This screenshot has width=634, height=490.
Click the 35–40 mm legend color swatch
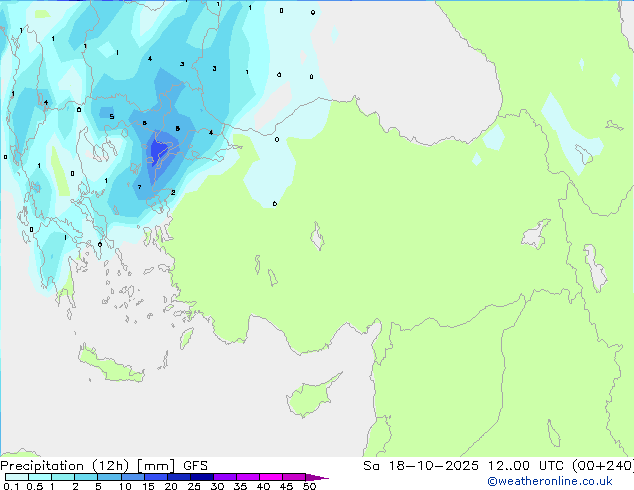(x=247, y=477)
